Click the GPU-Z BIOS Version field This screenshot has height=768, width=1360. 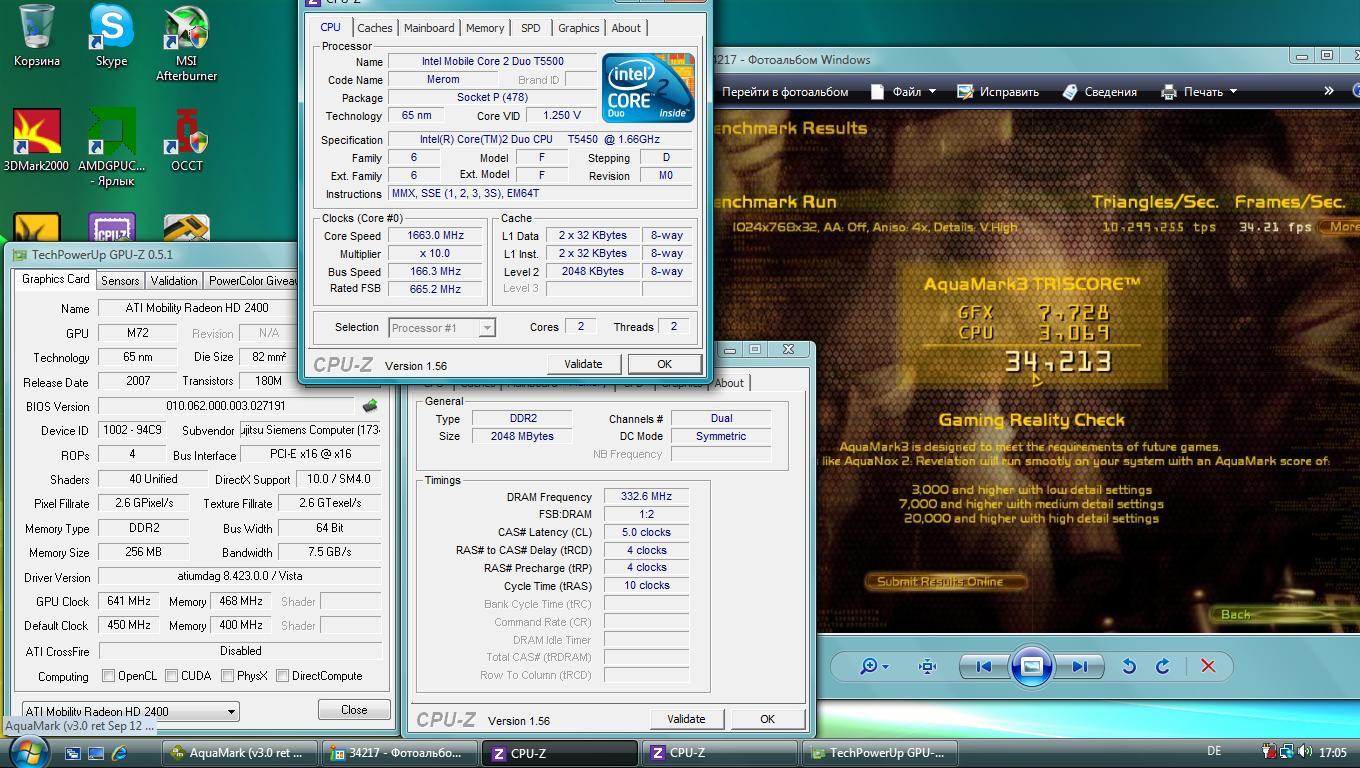point(226,406)
